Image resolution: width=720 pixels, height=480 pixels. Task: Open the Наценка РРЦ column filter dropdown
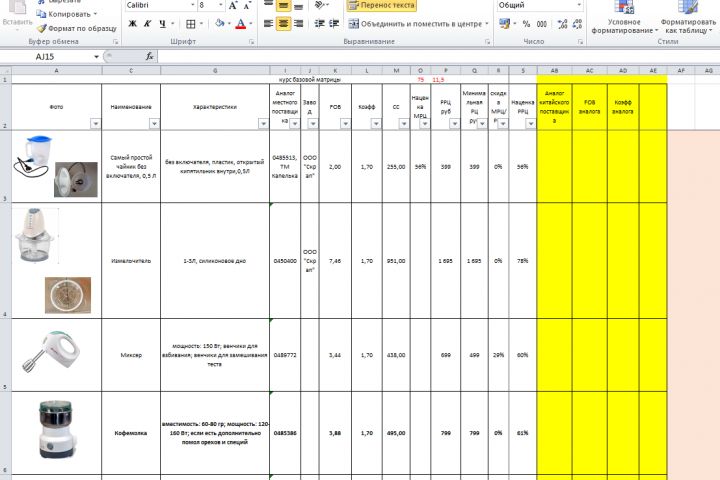(531, 124)
